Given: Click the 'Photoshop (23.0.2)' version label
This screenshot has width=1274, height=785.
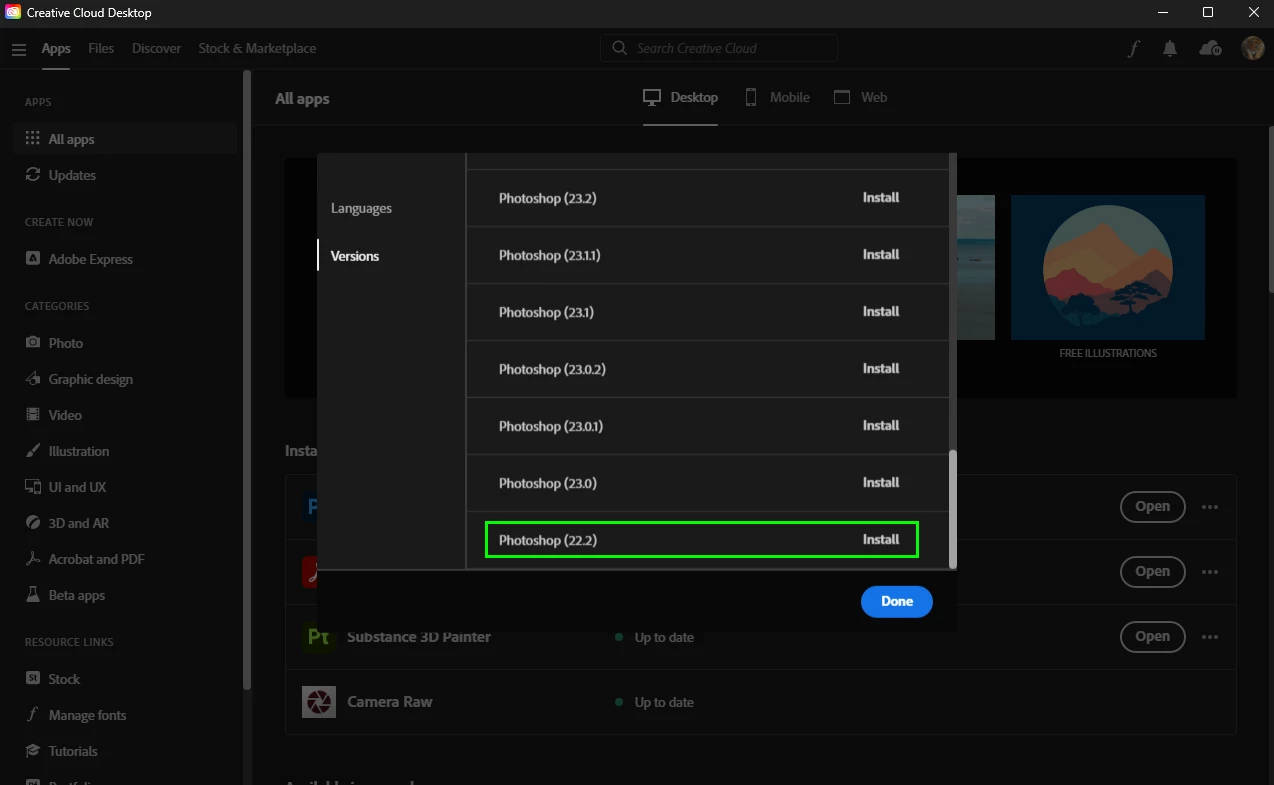Looking at the screenshot, I should click(x=552, y=369).
